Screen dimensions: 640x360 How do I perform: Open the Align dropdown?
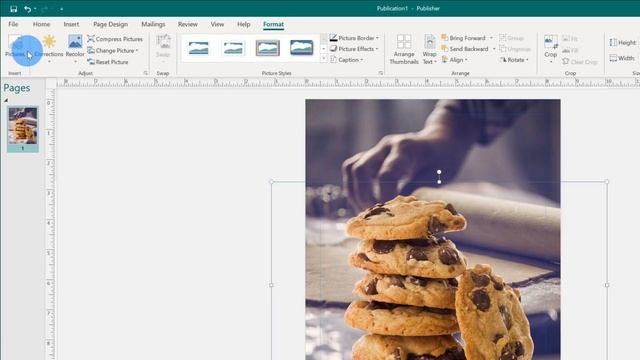pos(454,60)
